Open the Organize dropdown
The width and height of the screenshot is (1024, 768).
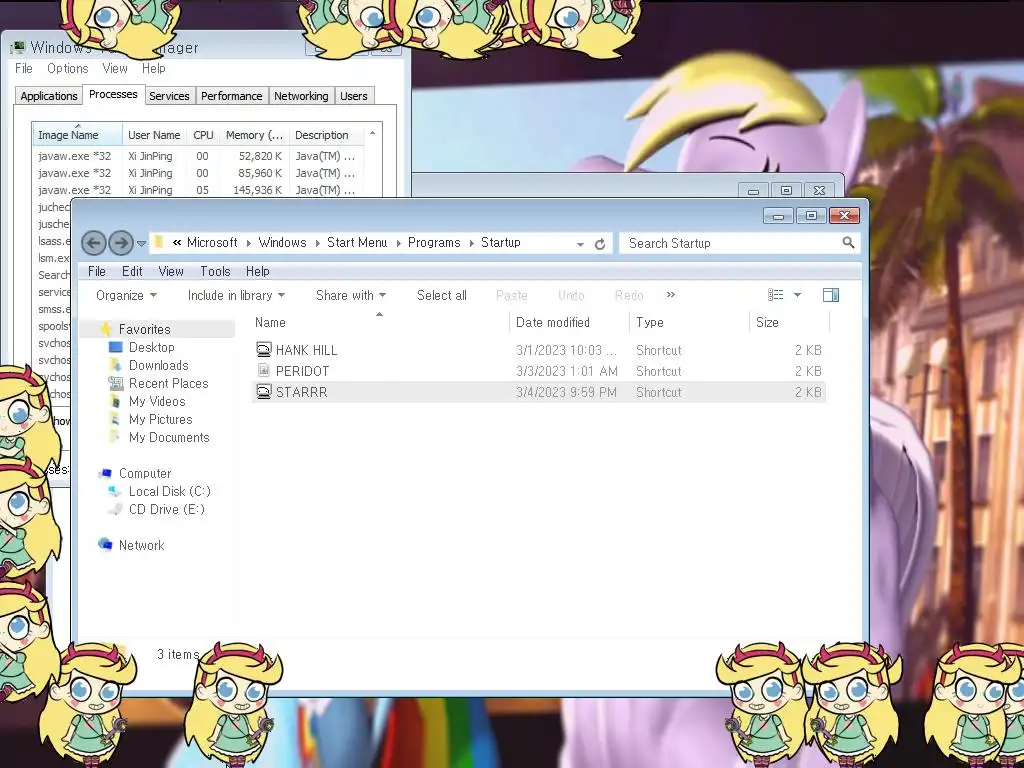pyautogui.click(x=126, y=295)
